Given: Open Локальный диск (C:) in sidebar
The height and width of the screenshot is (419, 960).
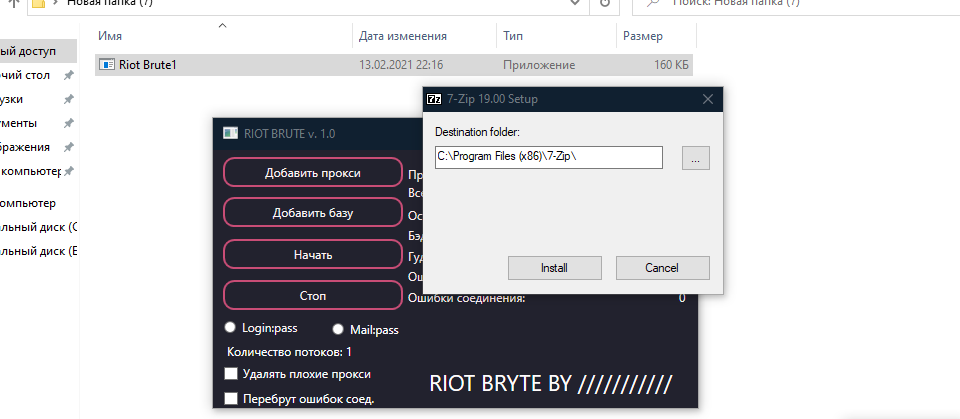Looking at the screenshot, I should (39, 227).
